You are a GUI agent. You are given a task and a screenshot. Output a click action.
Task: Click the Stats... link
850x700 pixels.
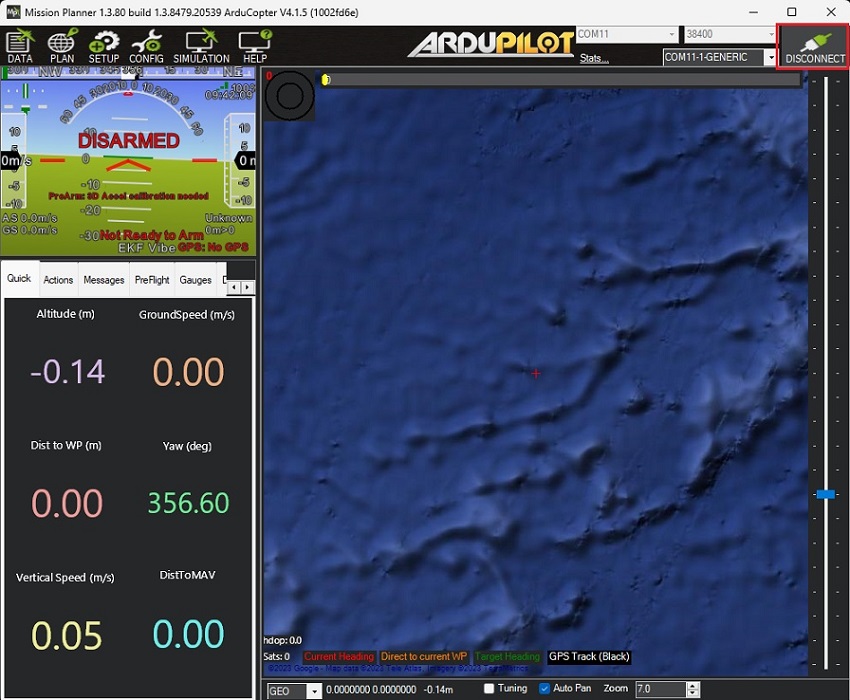(594, 58)
